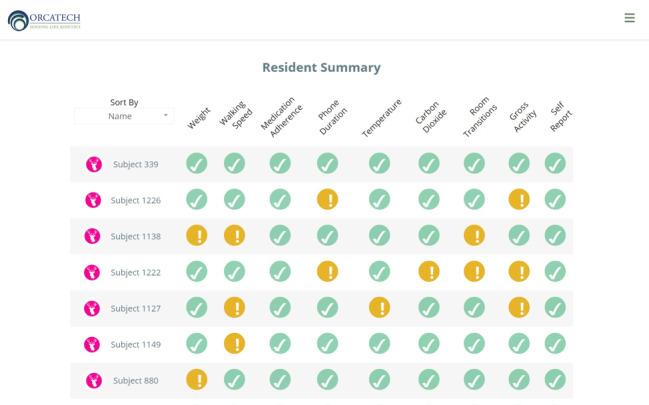This screenshot has width=649, height=405.
Task: Click Subject 1127 Walking Speed warning icon
Action: tap(234, 308)
